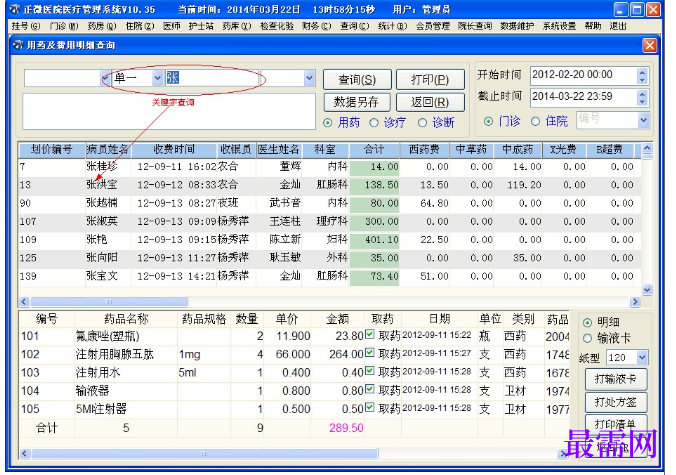Image resolution: width=676 pixels, height=475 pixels.
Task: Increase the 开始时间 value with up arrow
Action: (x=642, y=72)
